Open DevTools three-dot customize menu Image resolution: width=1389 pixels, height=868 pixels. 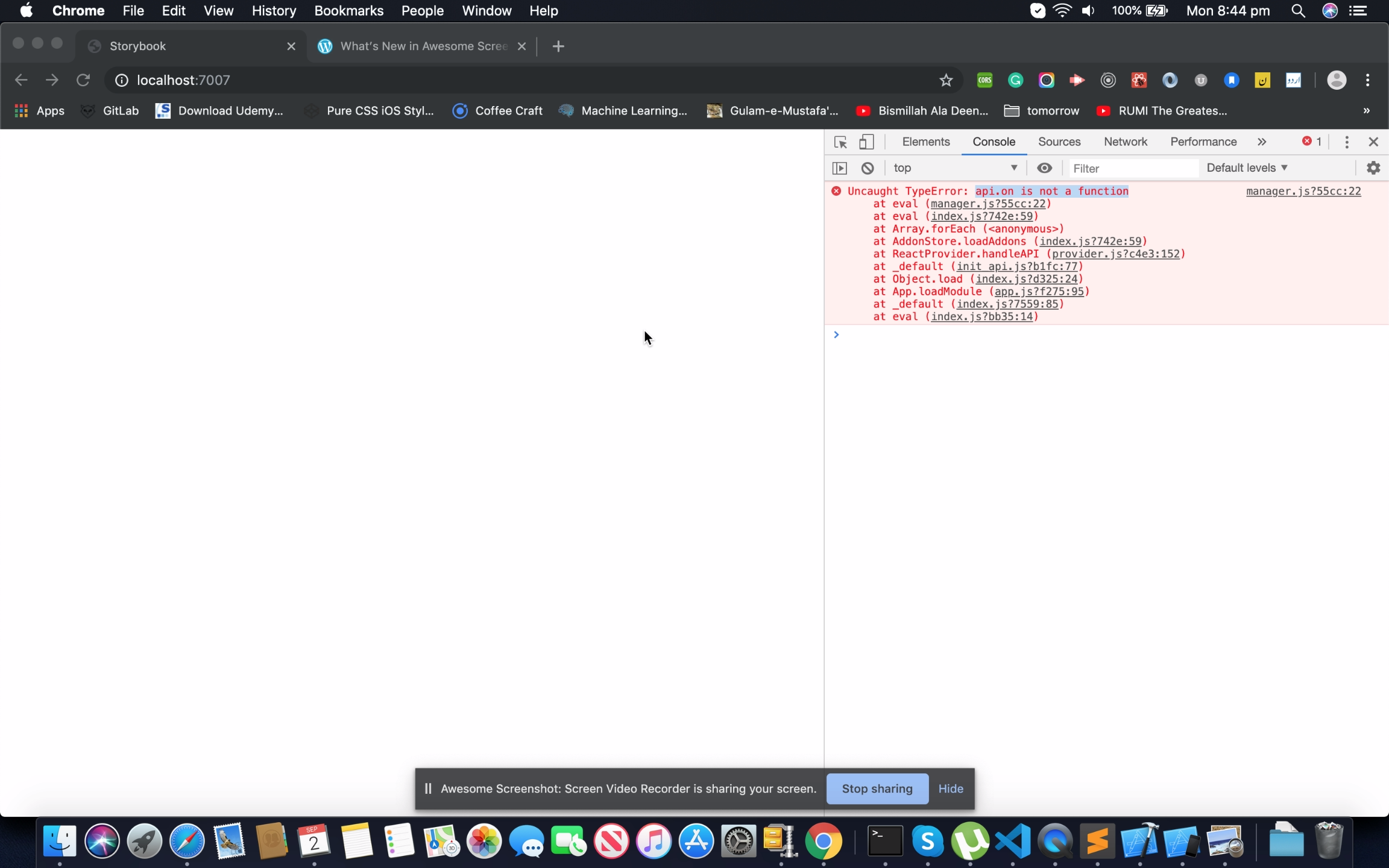(x=1347, y=142)
